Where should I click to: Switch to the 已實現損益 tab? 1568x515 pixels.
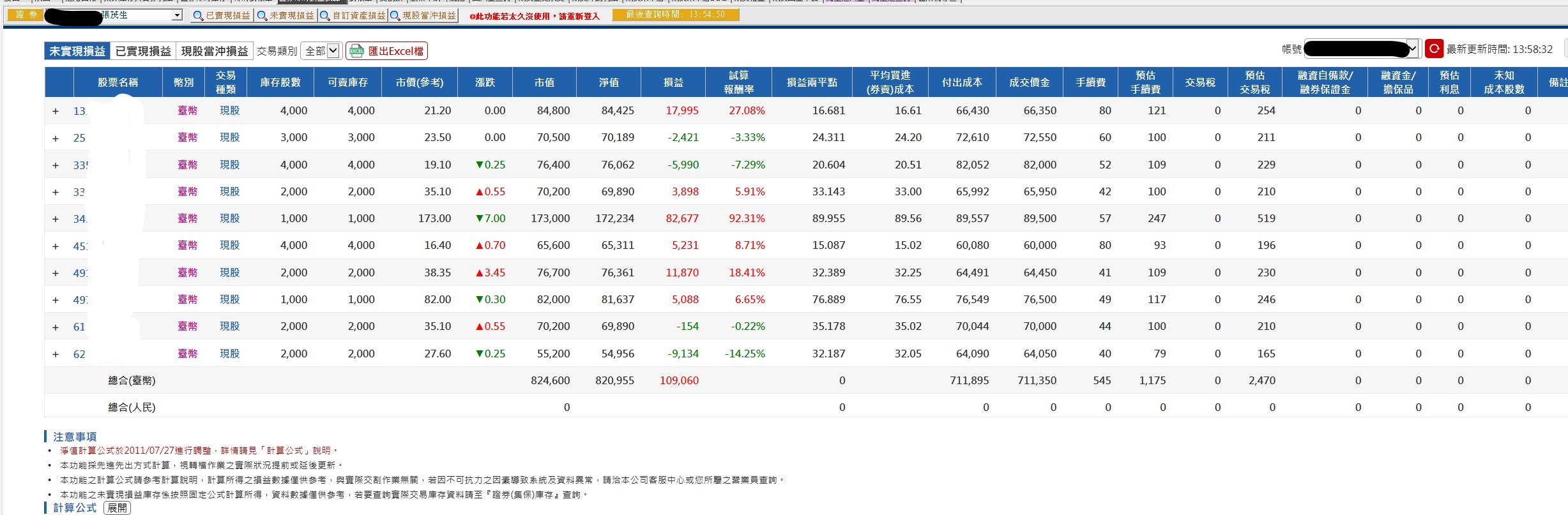(x=143, y=51)
